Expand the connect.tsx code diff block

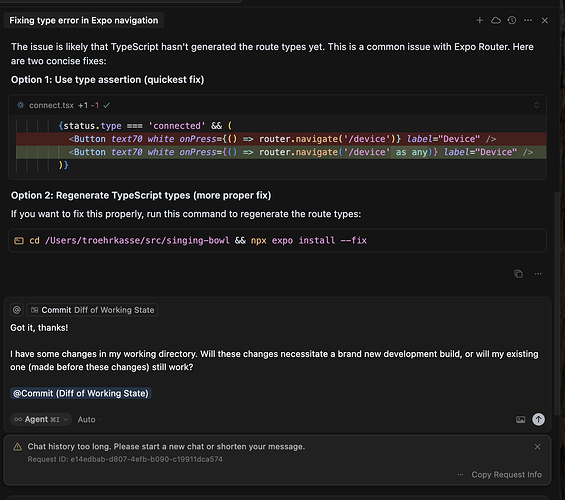click(x=537, y=105)
